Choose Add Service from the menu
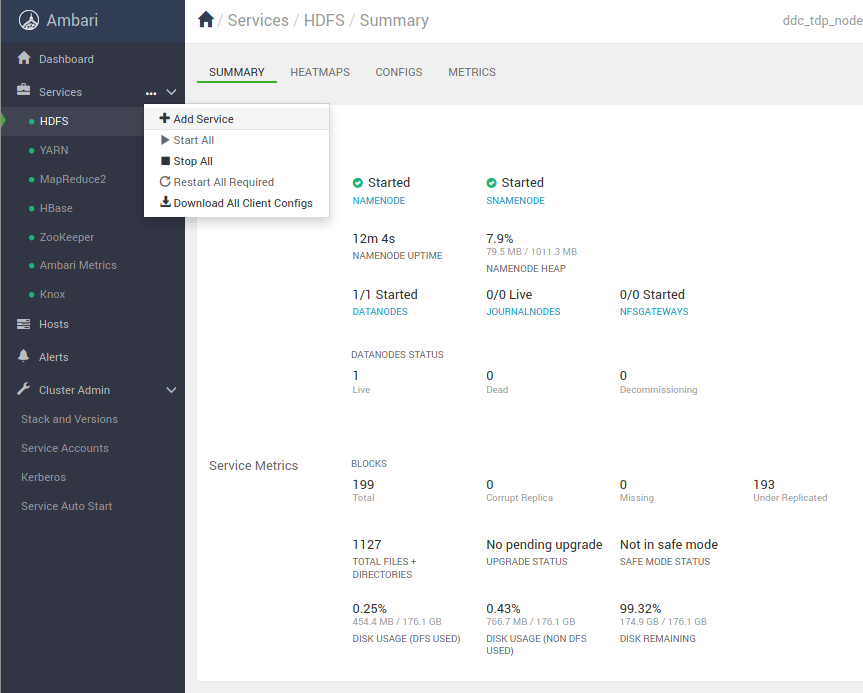The height and width of the screenshot is (693, 863). 203,119
